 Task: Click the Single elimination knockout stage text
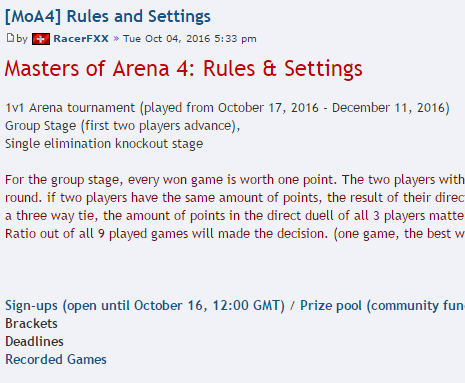point(104,144)
